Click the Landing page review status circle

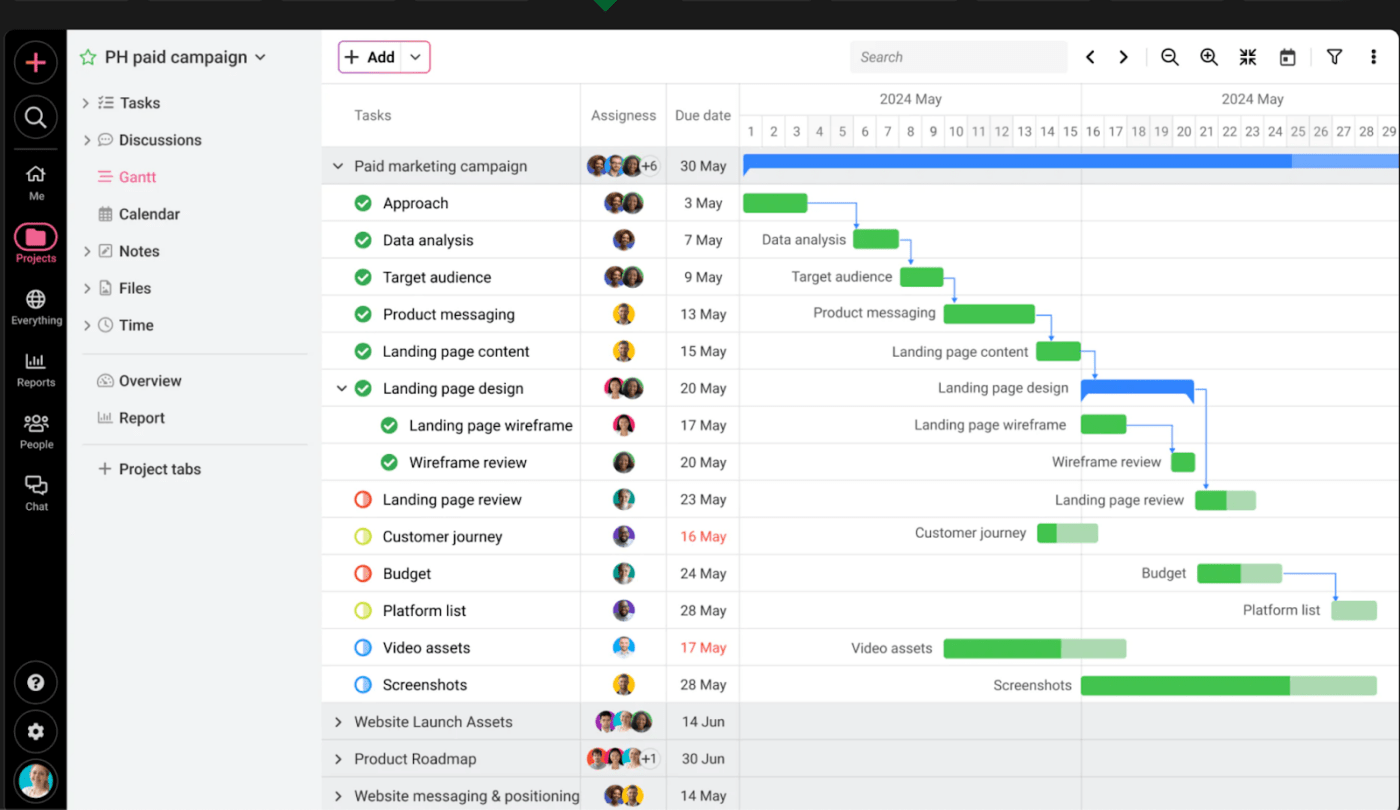point(363,499)
